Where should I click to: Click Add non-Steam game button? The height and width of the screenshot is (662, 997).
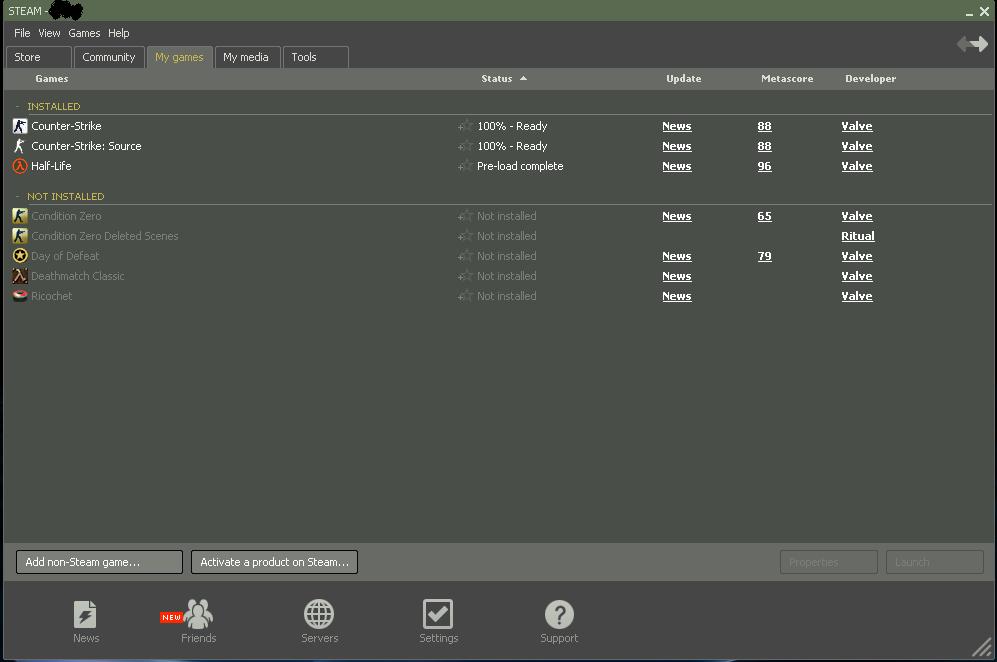coord(99,562)
